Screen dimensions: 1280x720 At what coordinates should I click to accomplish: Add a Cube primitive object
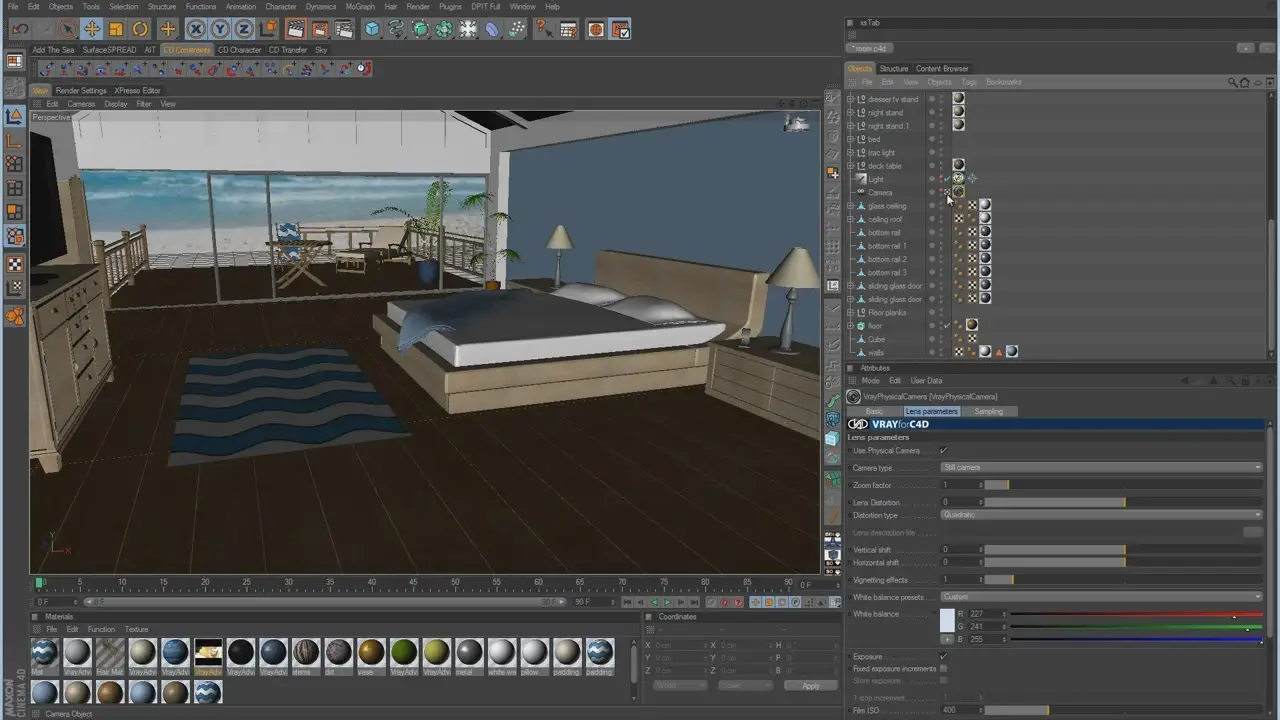coord(372,29)
